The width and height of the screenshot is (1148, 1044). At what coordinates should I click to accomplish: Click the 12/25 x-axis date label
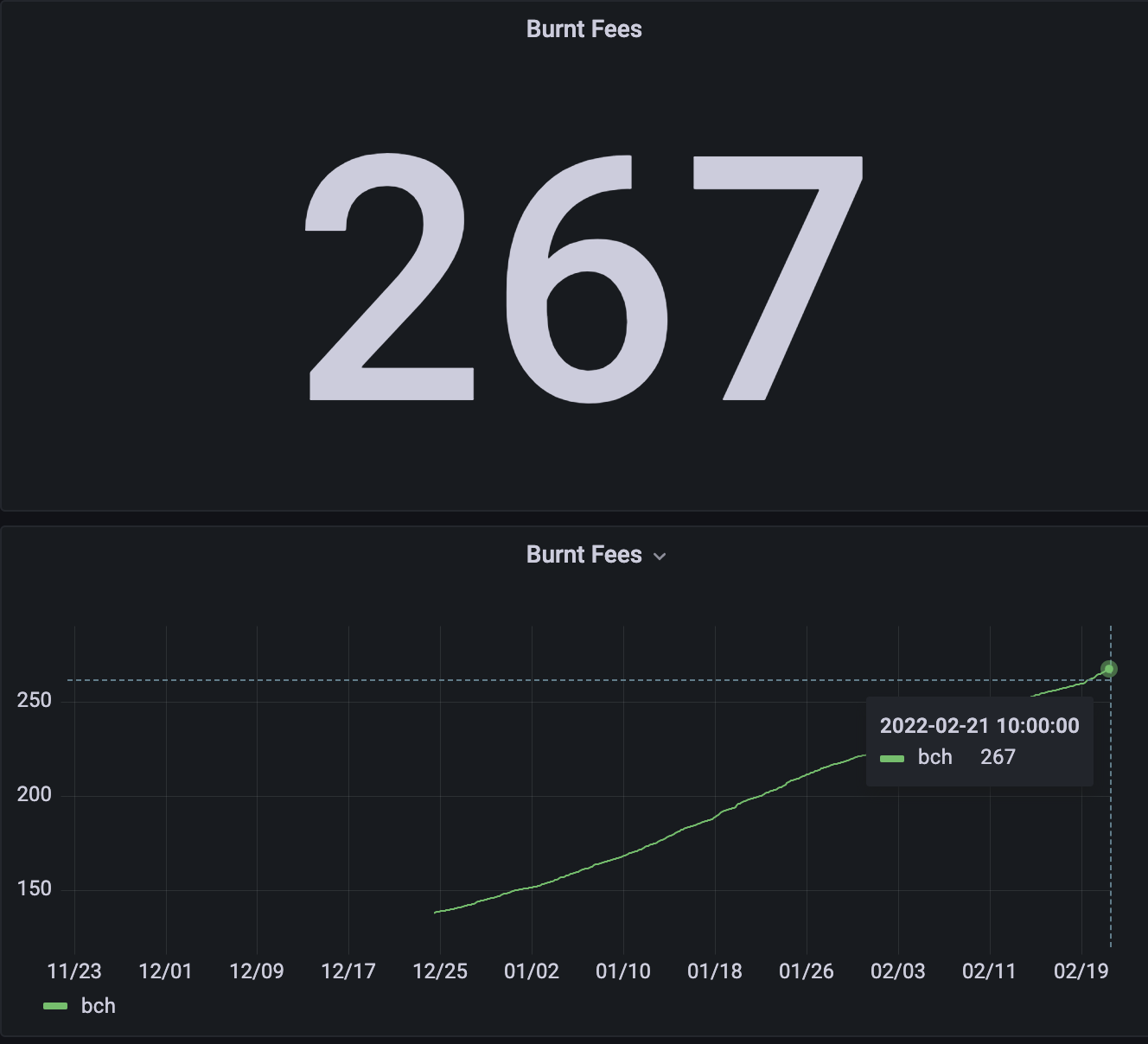[440, 971]
